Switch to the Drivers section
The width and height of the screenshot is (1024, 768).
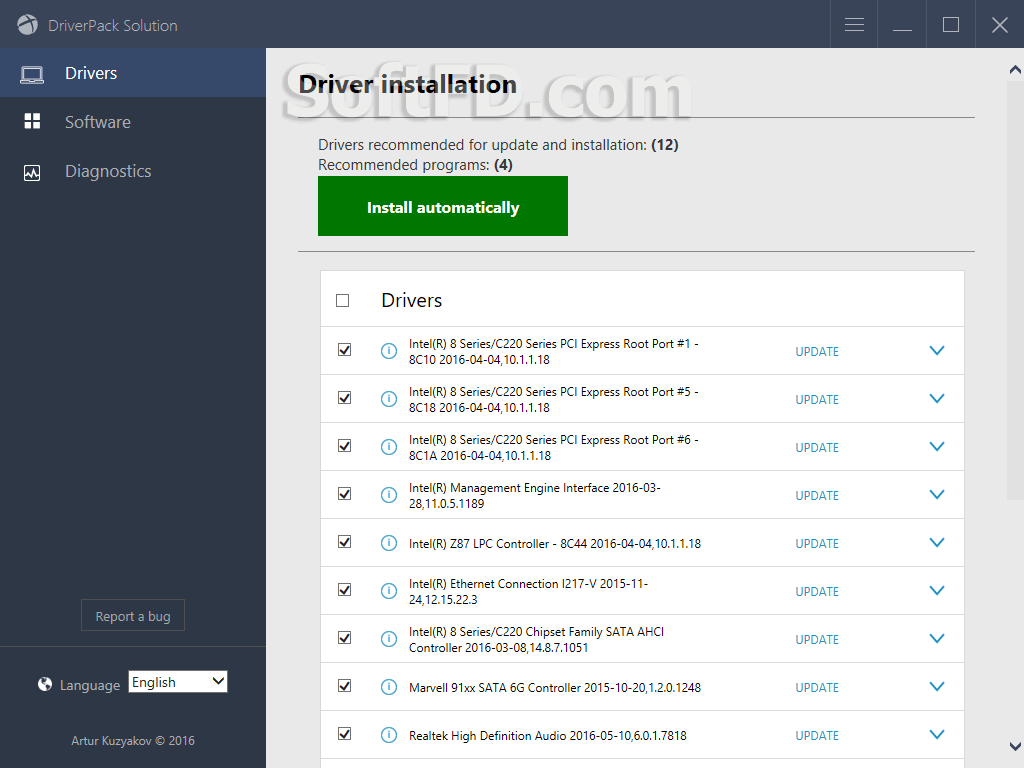pyautogui.click(x=133, y=72)
